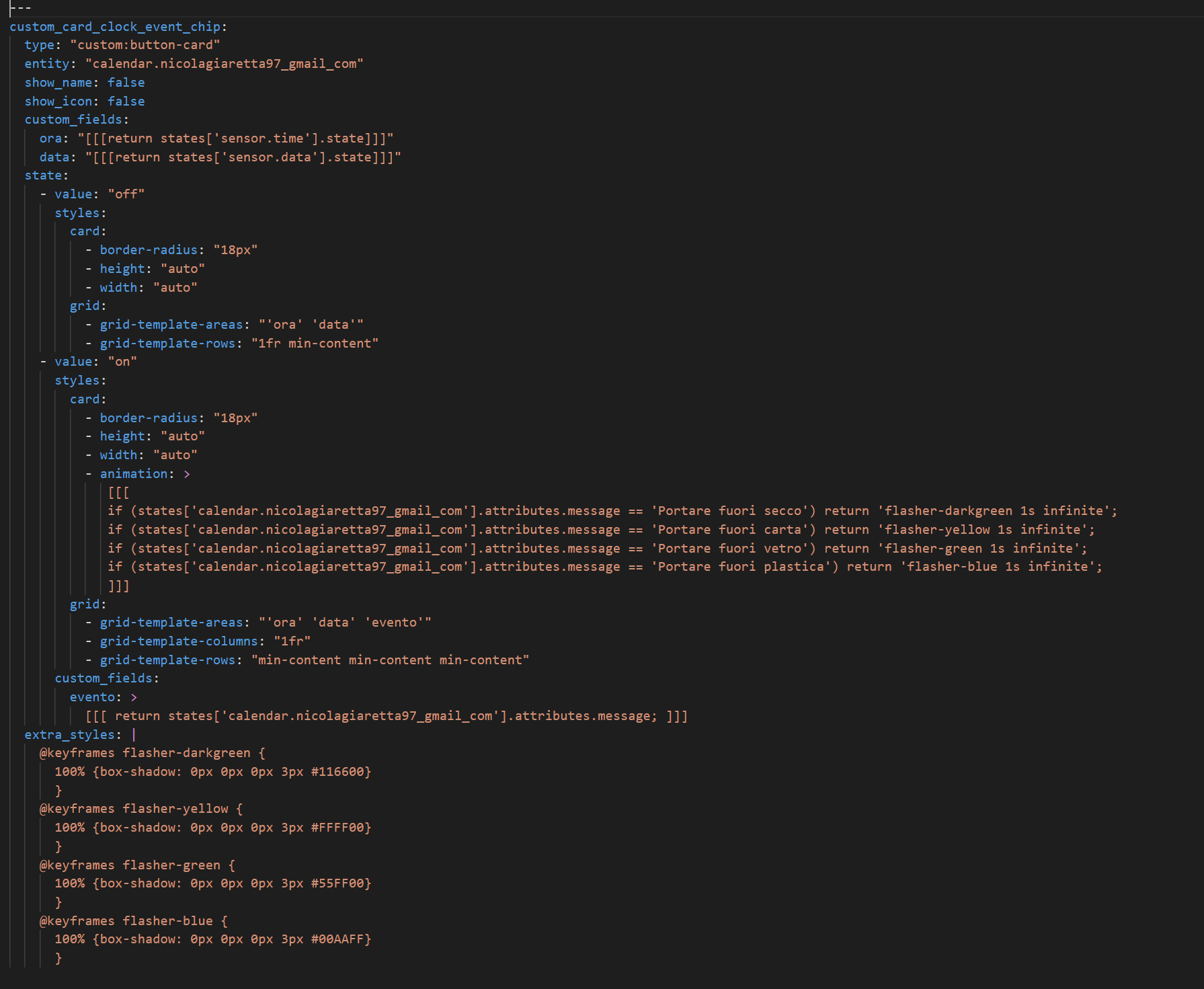Click the @keyframes flasher-green line
The width and height of the screenshot is (1204, 989).
coord(138,865)
